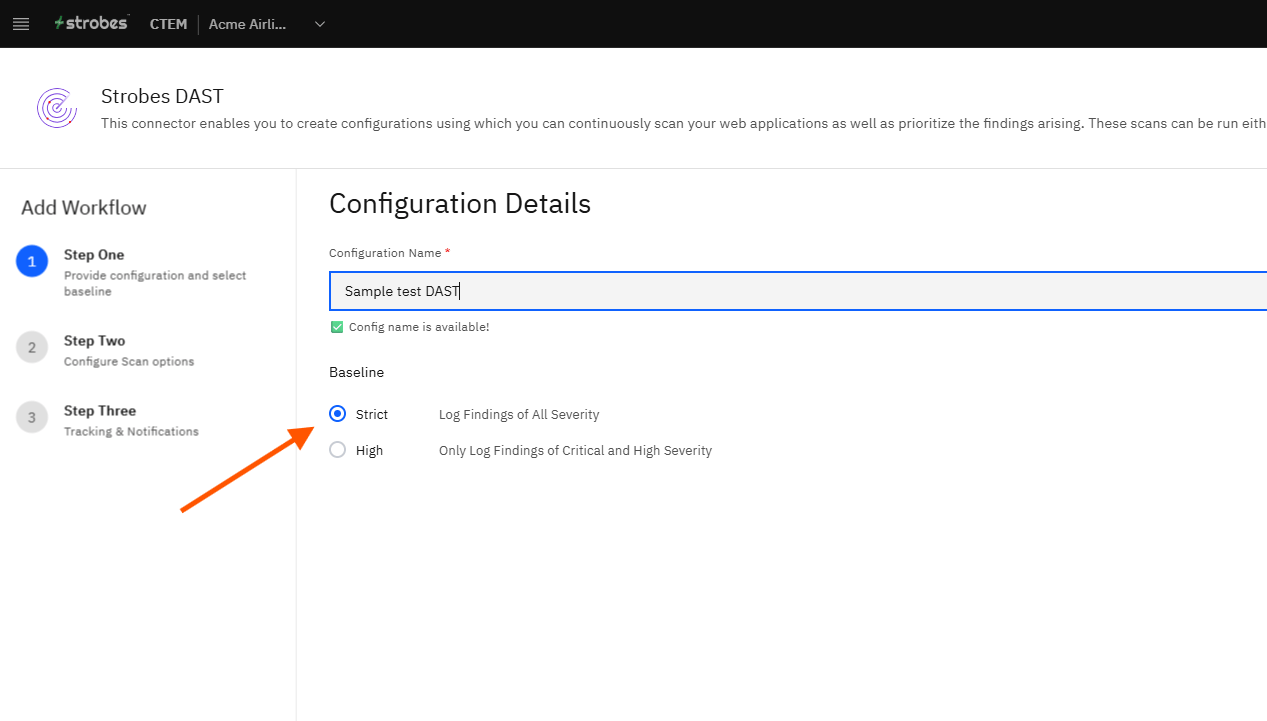Select the CTEM product label
Screen dimensions: 1267x721
[x=168, y=24]
